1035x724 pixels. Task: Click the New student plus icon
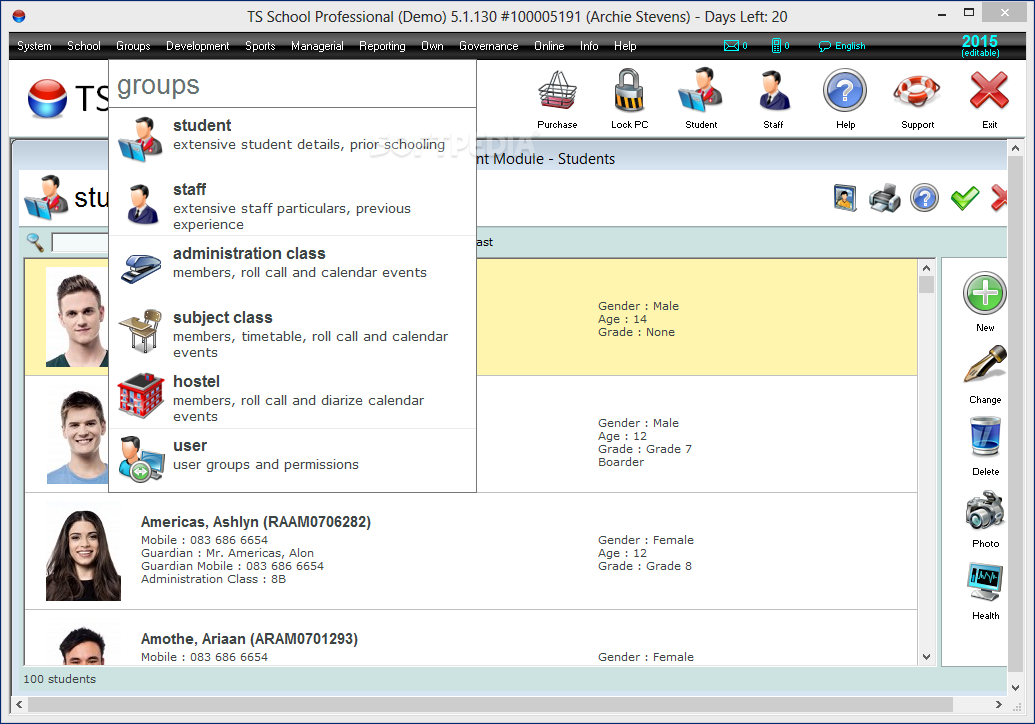pyautogui.click(x=985, y=293)
